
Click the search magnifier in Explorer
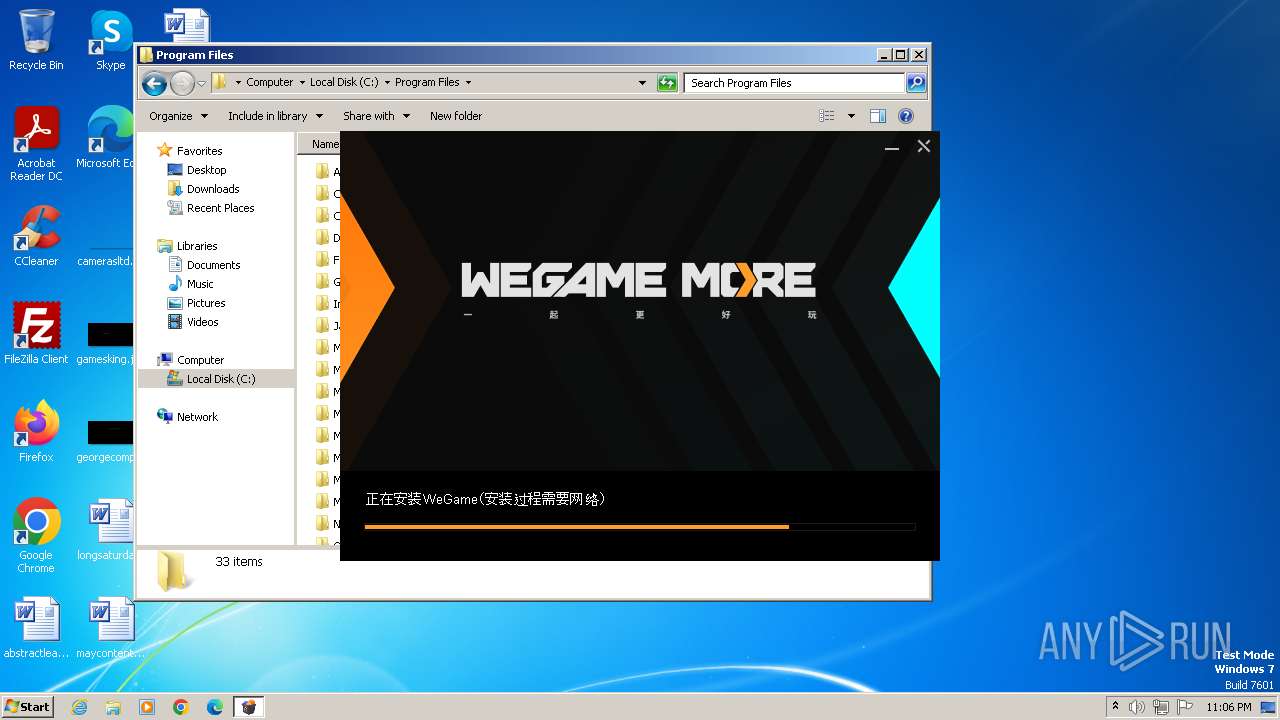tap(915, 83)
